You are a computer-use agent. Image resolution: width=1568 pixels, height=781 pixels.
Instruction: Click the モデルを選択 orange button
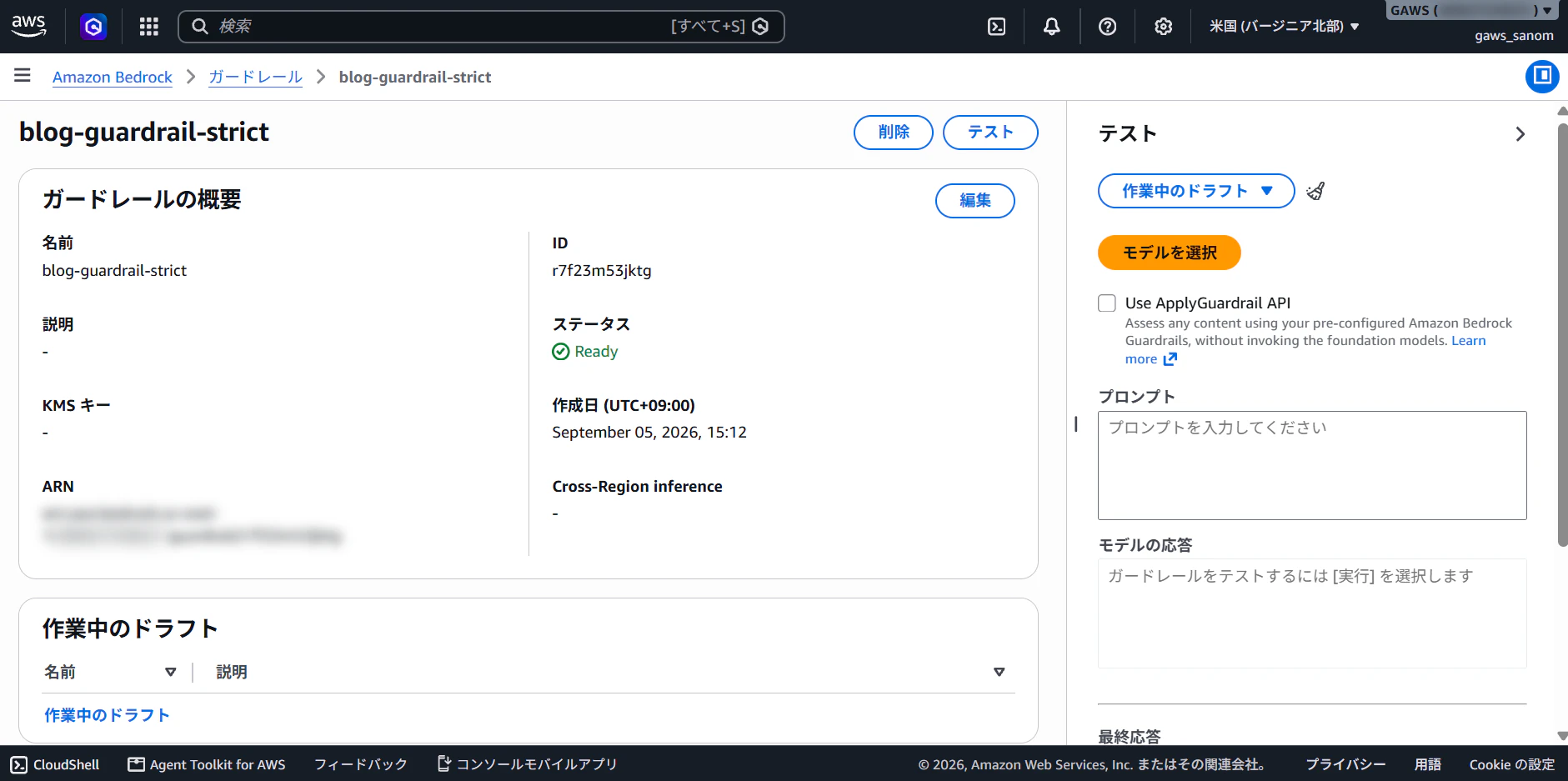tap(1170, 253)
